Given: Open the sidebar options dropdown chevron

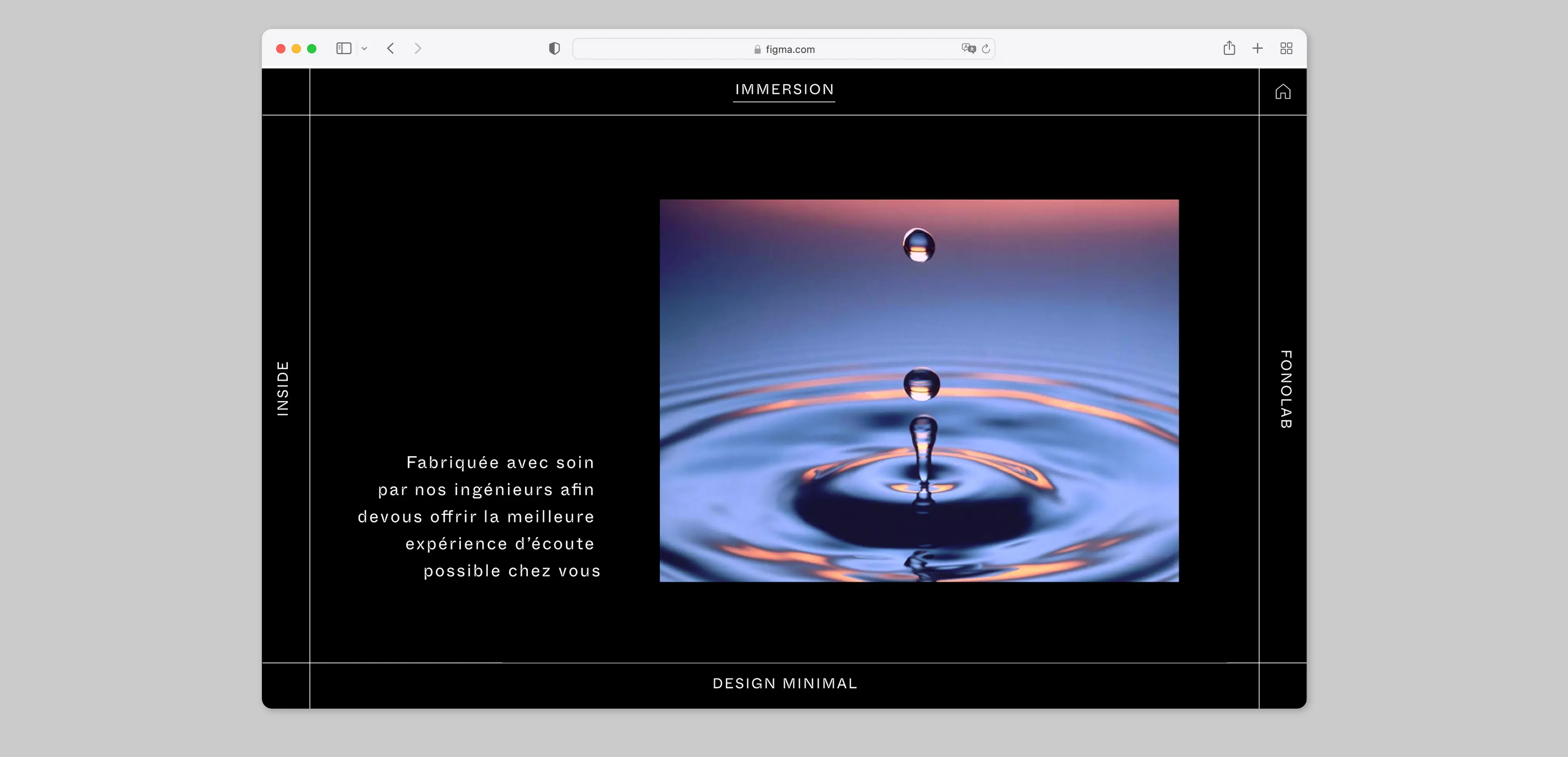Looking at the screenshot, I should click(x=364, y=49).
